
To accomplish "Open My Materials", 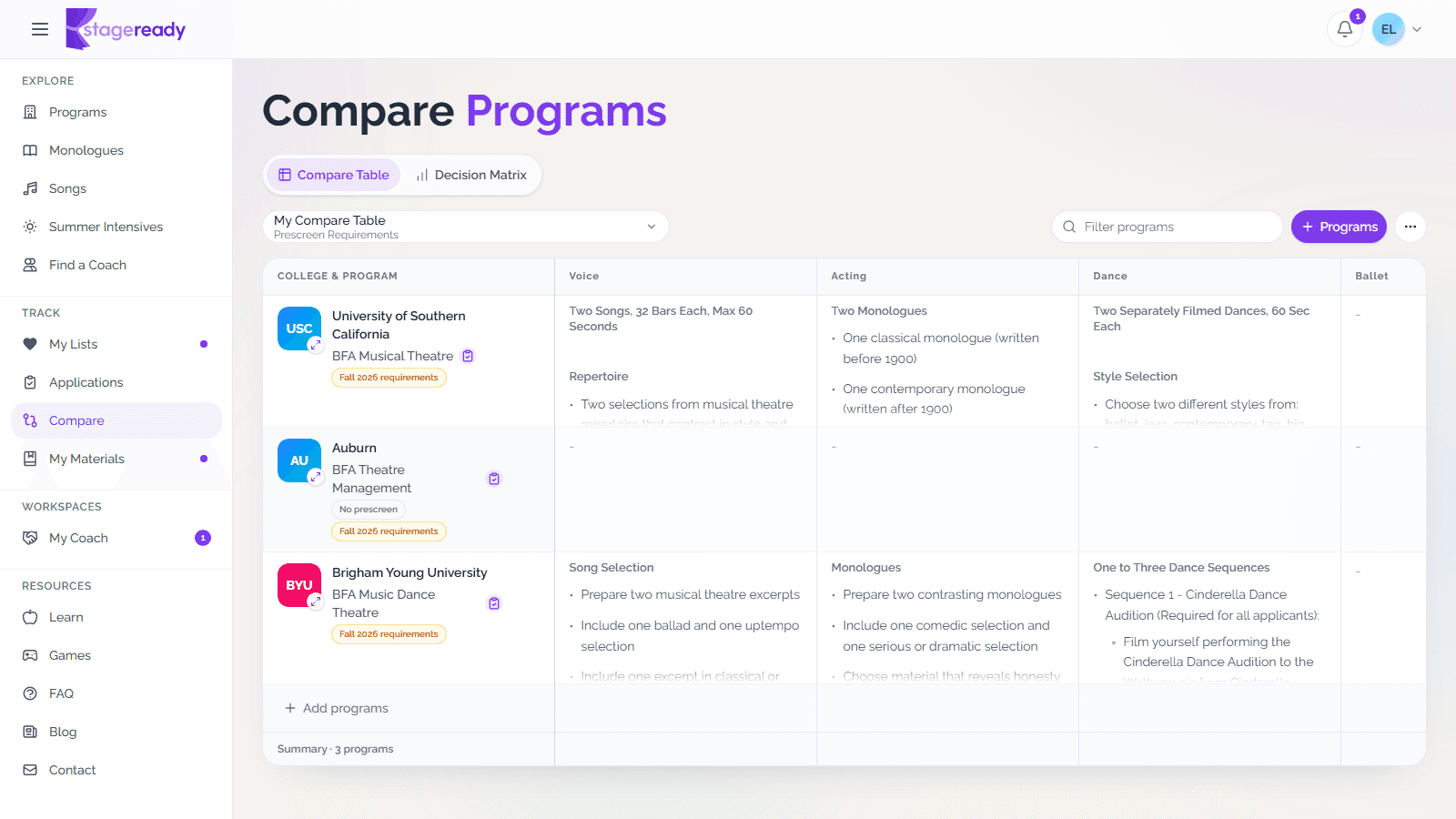I will (116, 459).
